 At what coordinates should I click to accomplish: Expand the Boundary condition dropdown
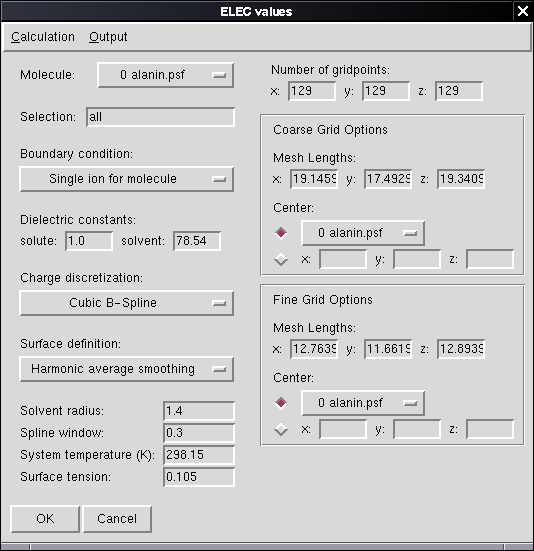coord(126,179)
